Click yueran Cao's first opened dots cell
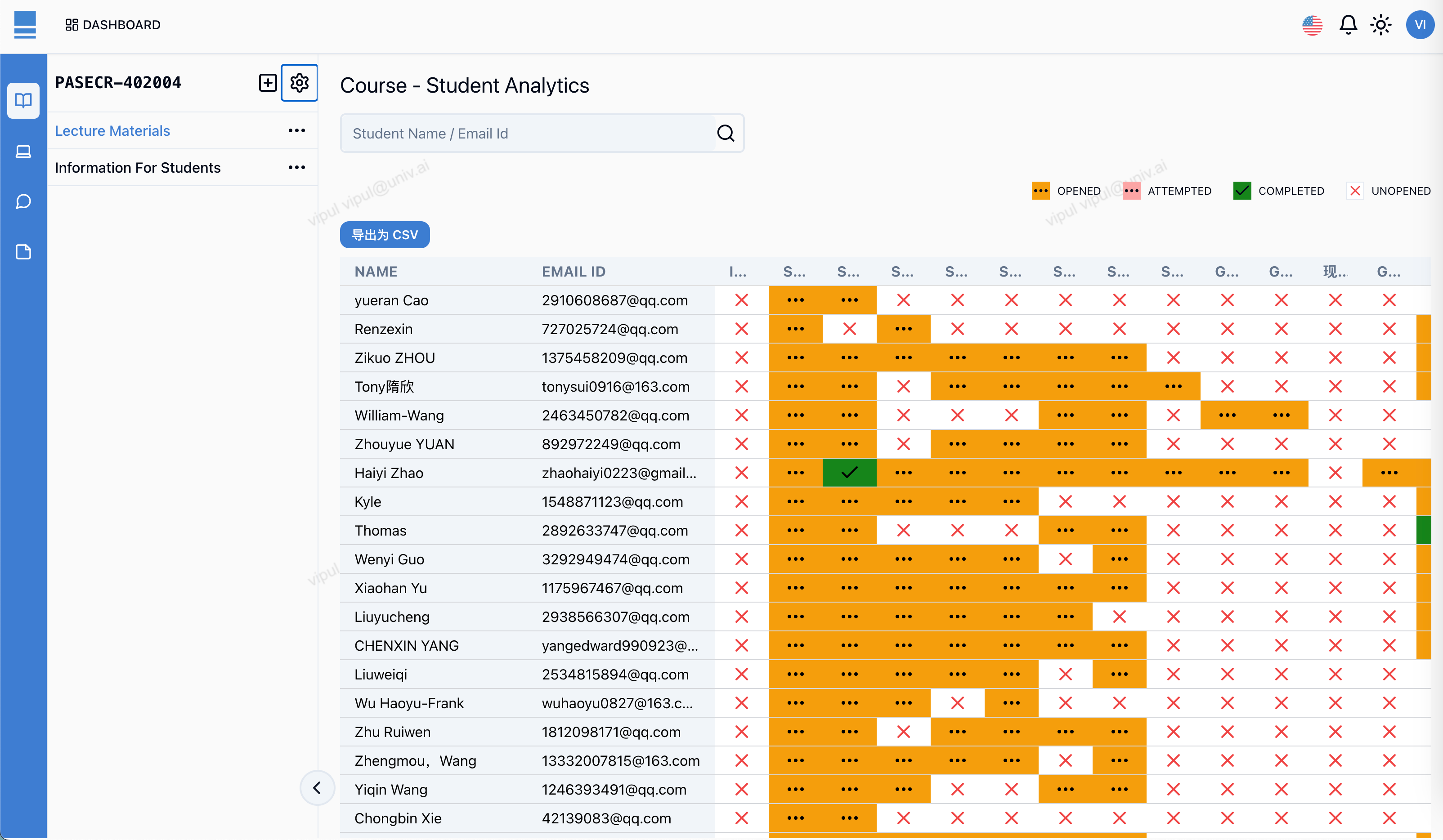The image size is (1443, 840). [x=795, y=300]
